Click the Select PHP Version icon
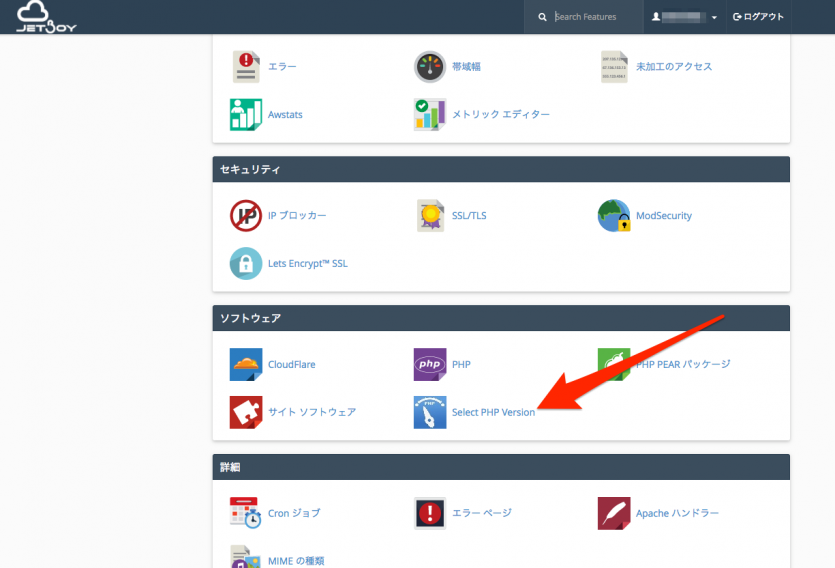 [x=430, y=412]
